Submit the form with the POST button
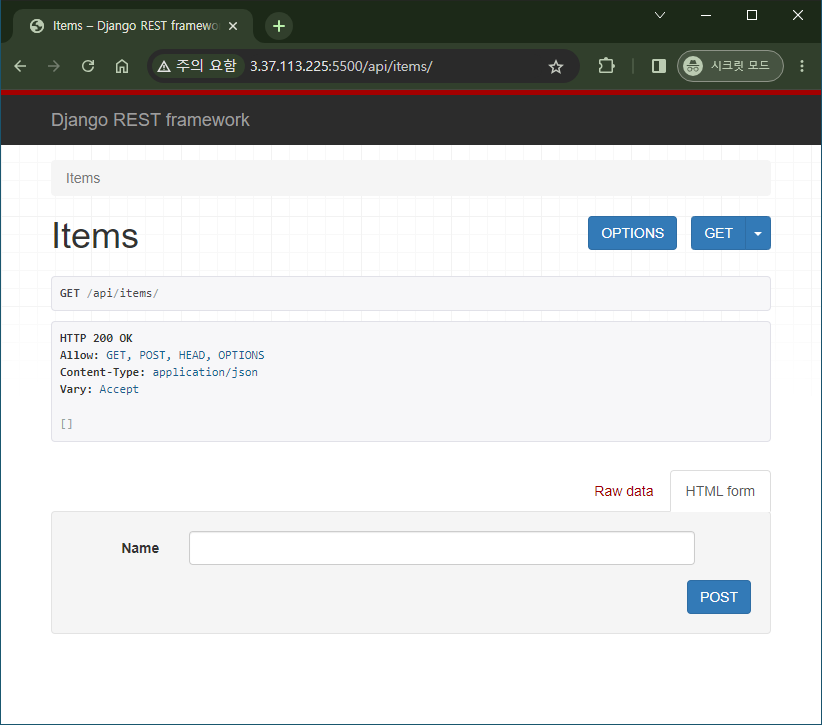 point(719,597)
